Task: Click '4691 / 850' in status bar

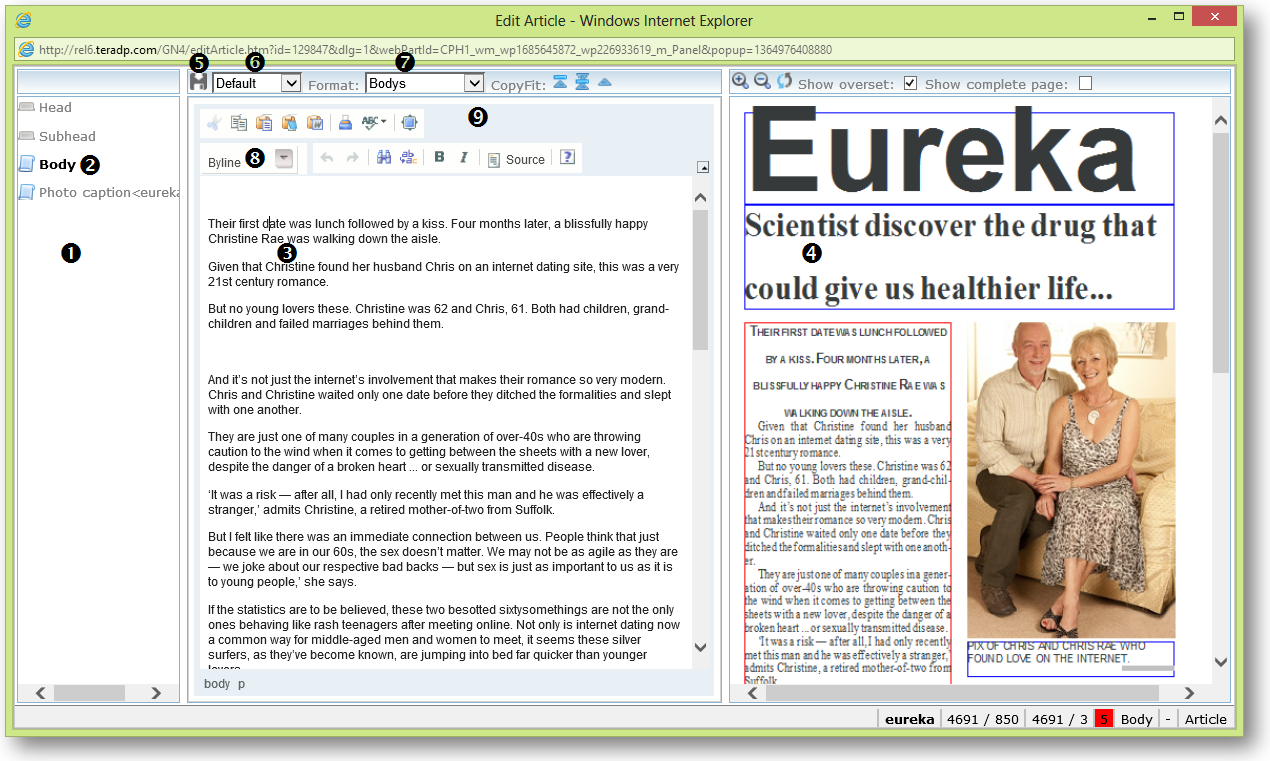Action: coord(982,719)
